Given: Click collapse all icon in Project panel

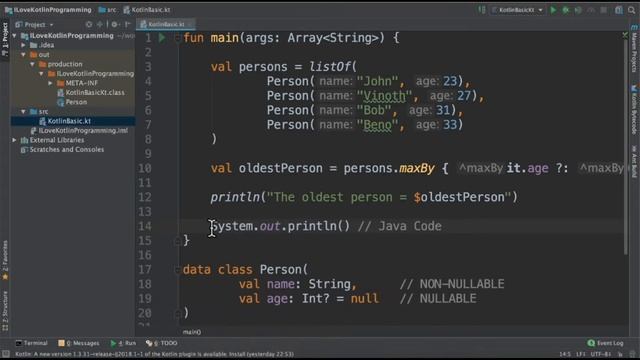Looking at the screenshot, I should tap(100, 24).
